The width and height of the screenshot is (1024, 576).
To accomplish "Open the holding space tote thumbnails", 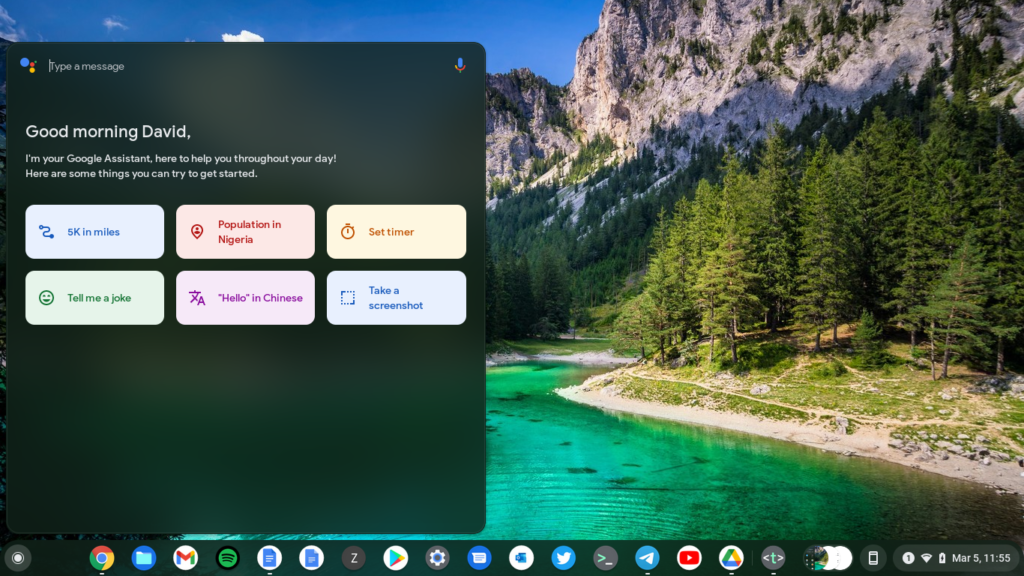I will [828, 558].
